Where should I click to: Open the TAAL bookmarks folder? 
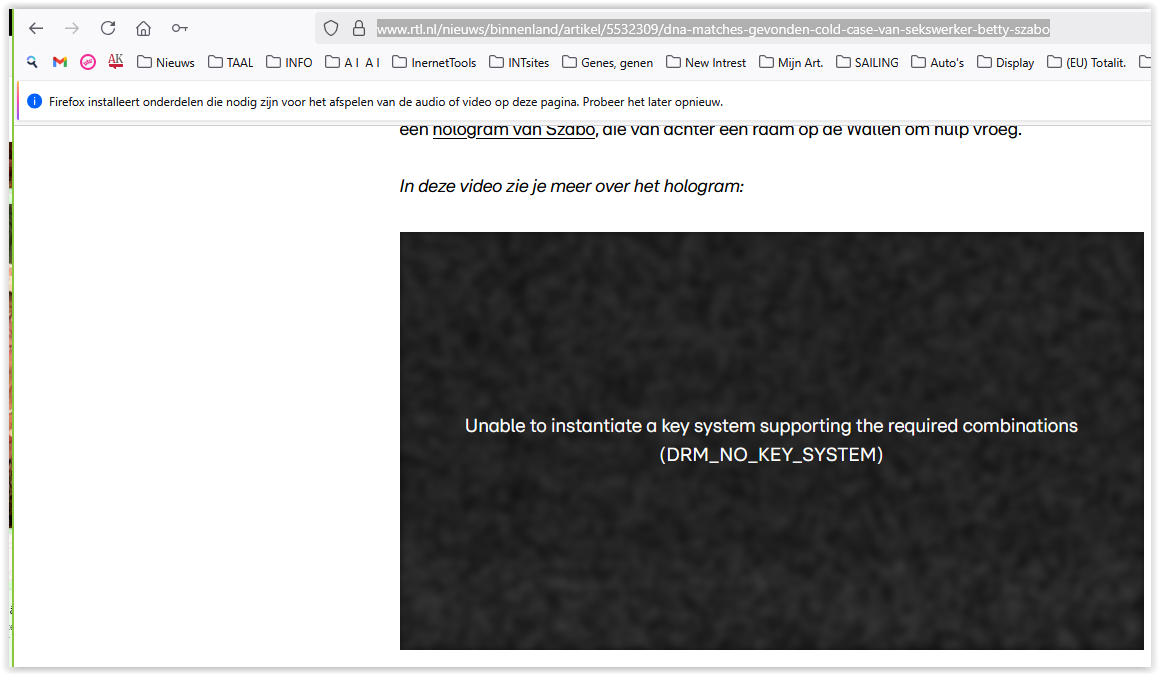click(231, 62)
